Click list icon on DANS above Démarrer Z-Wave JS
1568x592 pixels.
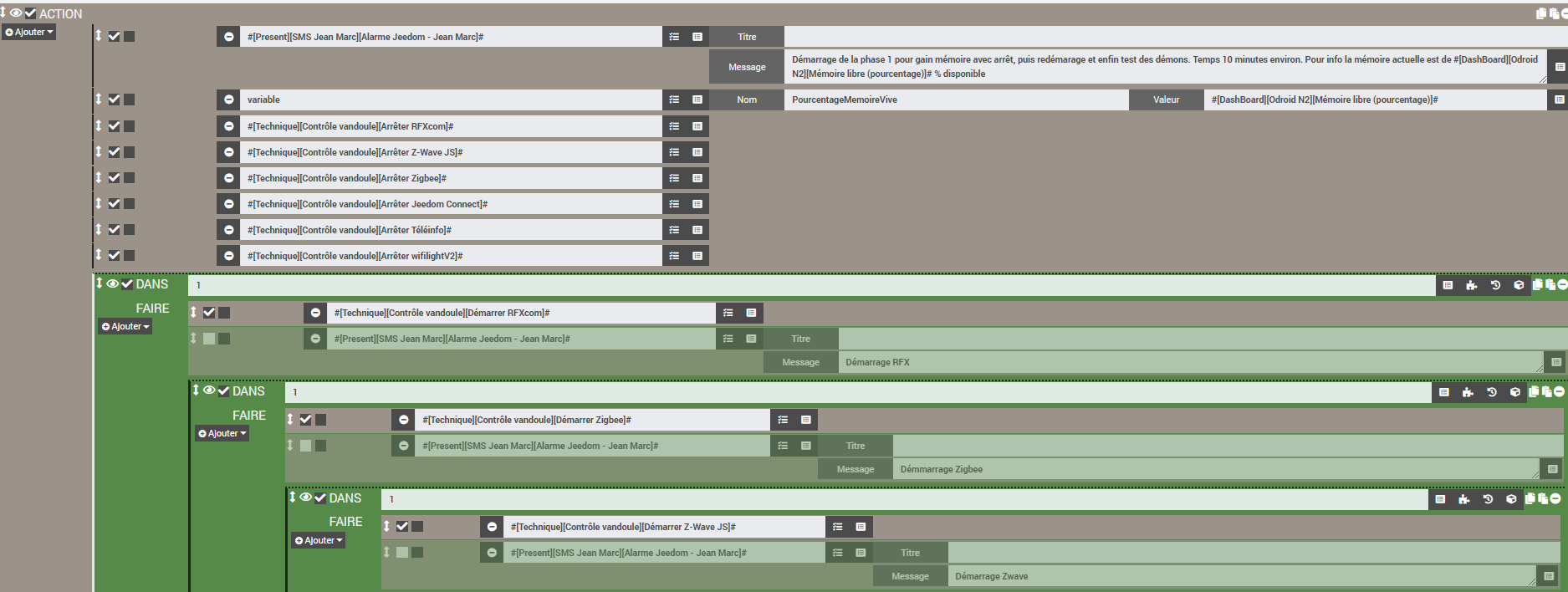pyautogui.click(x=1440, y=499)
